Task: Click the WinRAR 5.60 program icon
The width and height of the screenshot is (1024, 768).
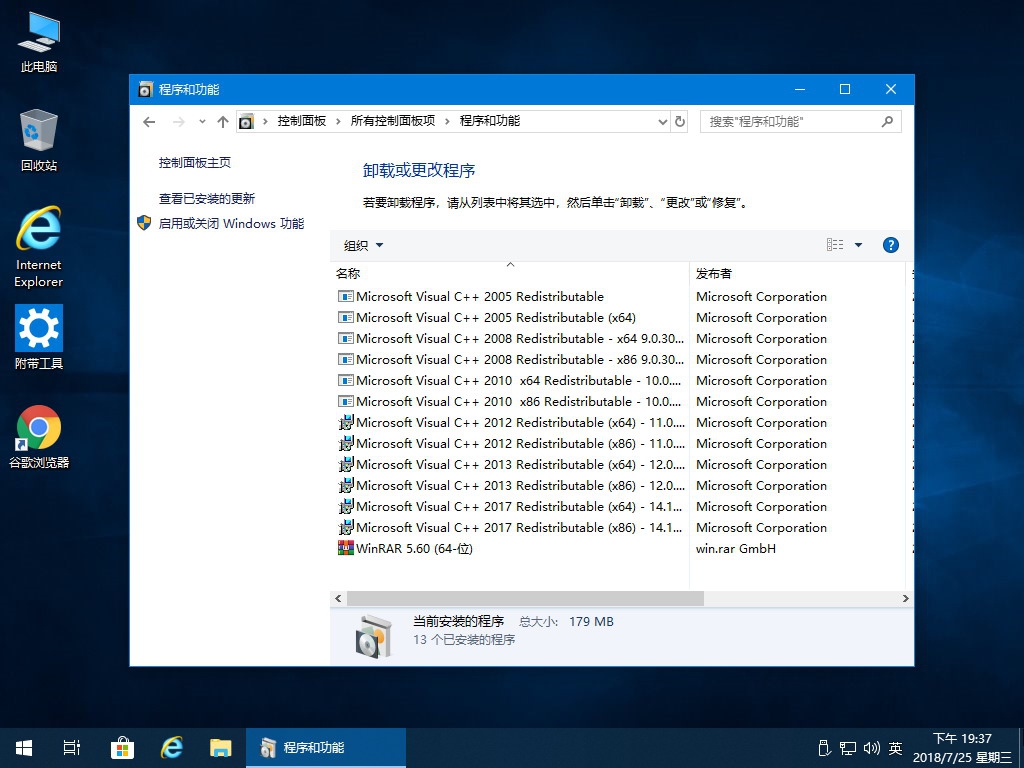Action: click(345, 548)
